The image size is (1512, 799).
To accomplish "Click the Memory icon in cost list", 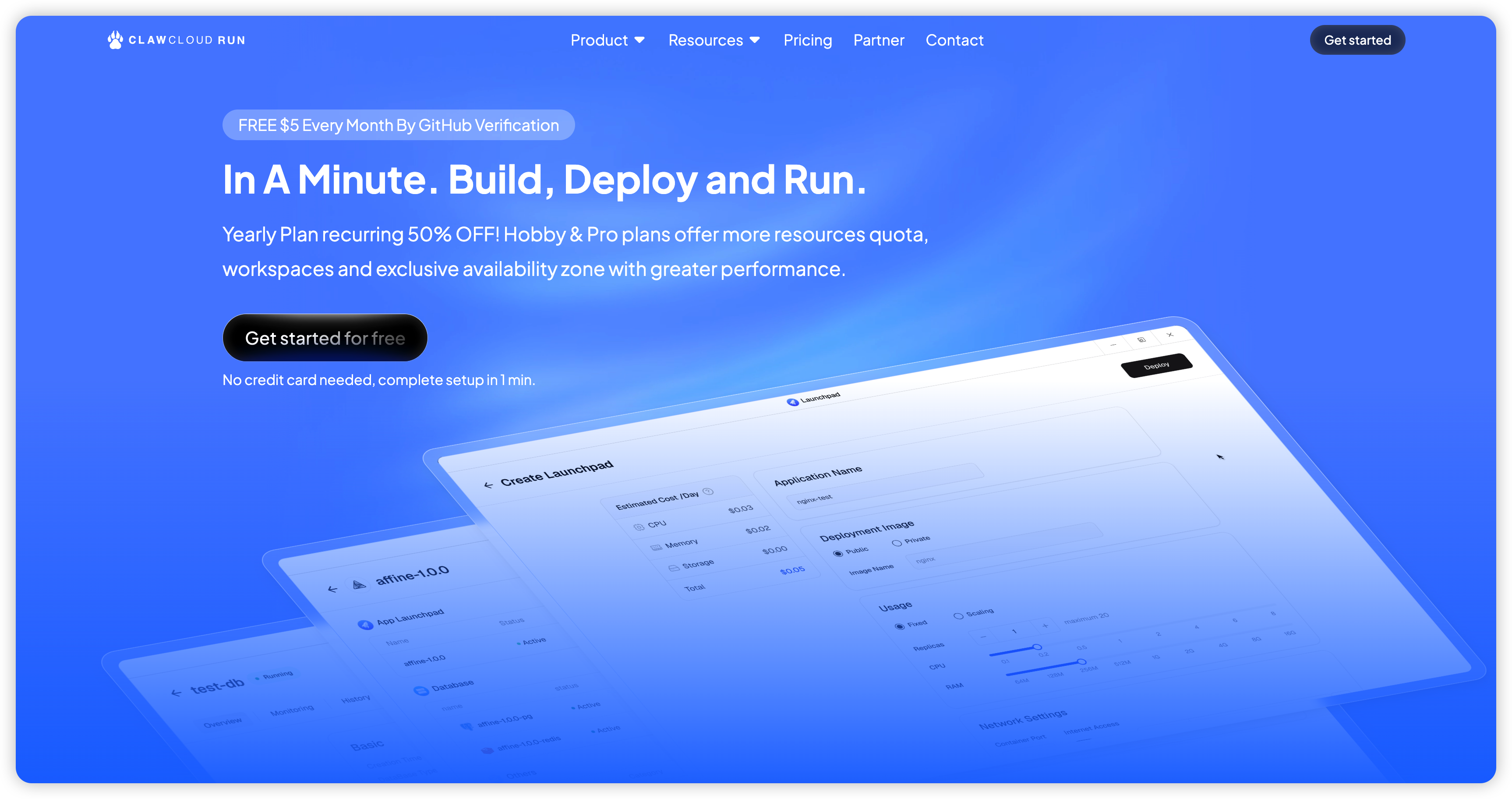I will [656, 548].
